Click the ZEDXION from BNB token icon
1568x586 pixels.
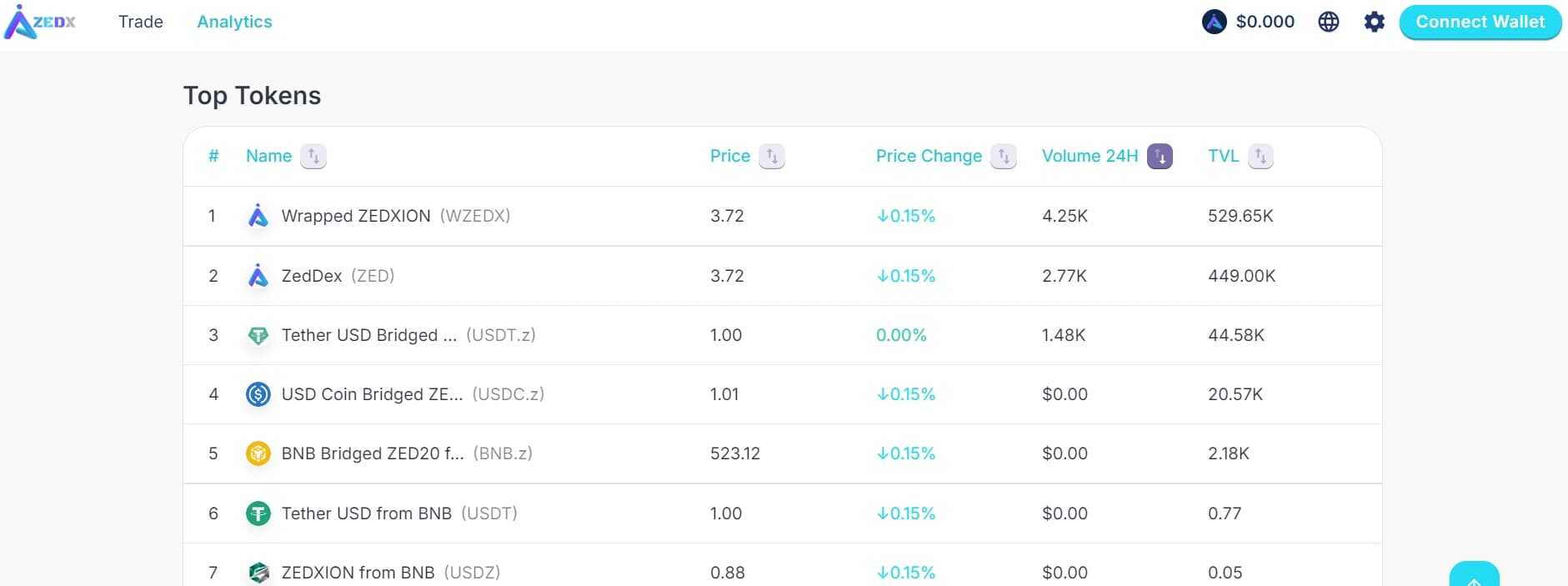coord(258,573)
